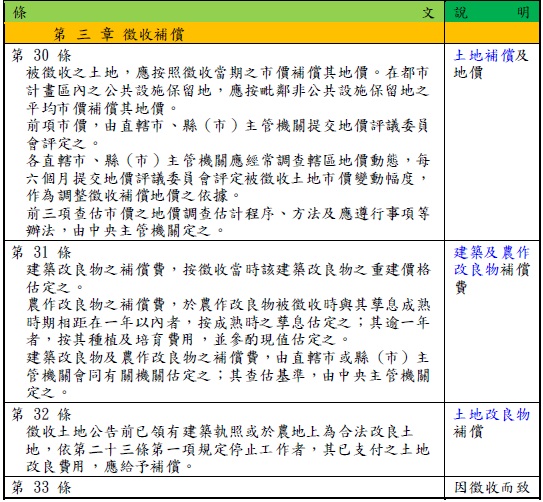Click the 第 33 條 article heading
This screenshot has width=543, height=502.
point(41,487)
